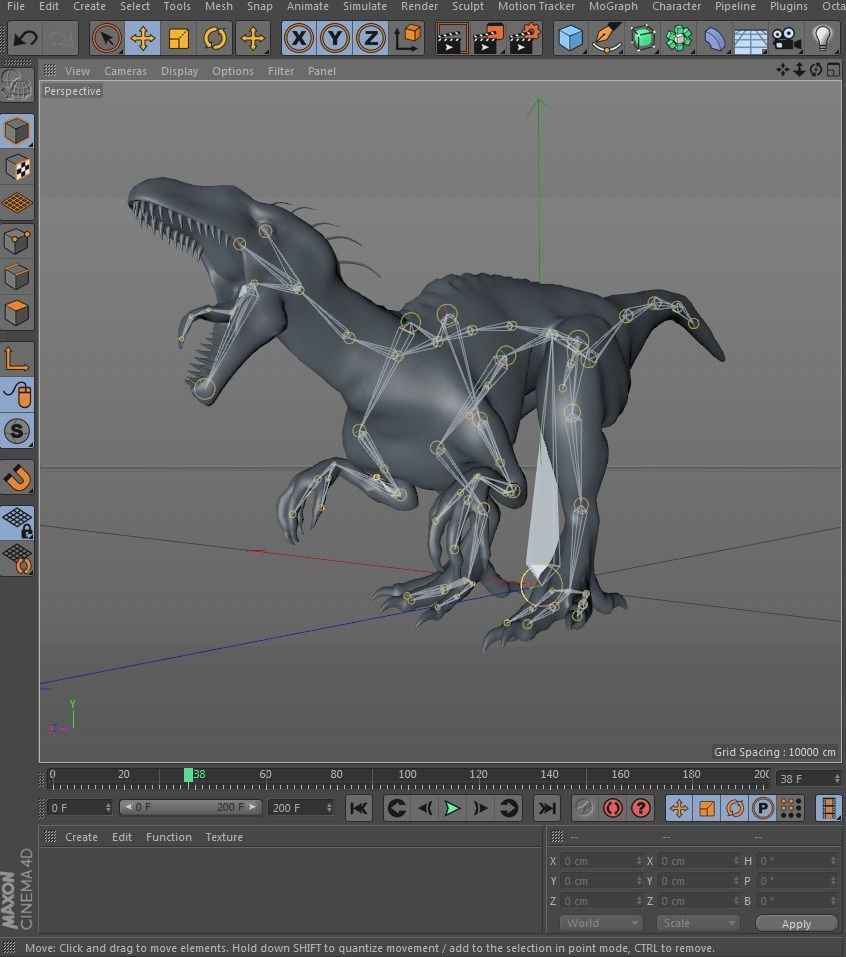Open the Simulate menu
846x957 pixels.
364,6
